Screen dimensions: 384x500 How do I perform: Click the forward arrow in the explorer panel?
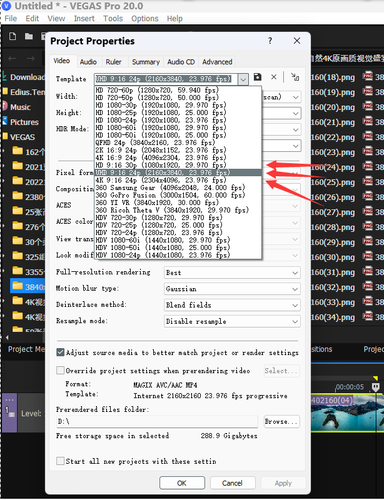31,59
